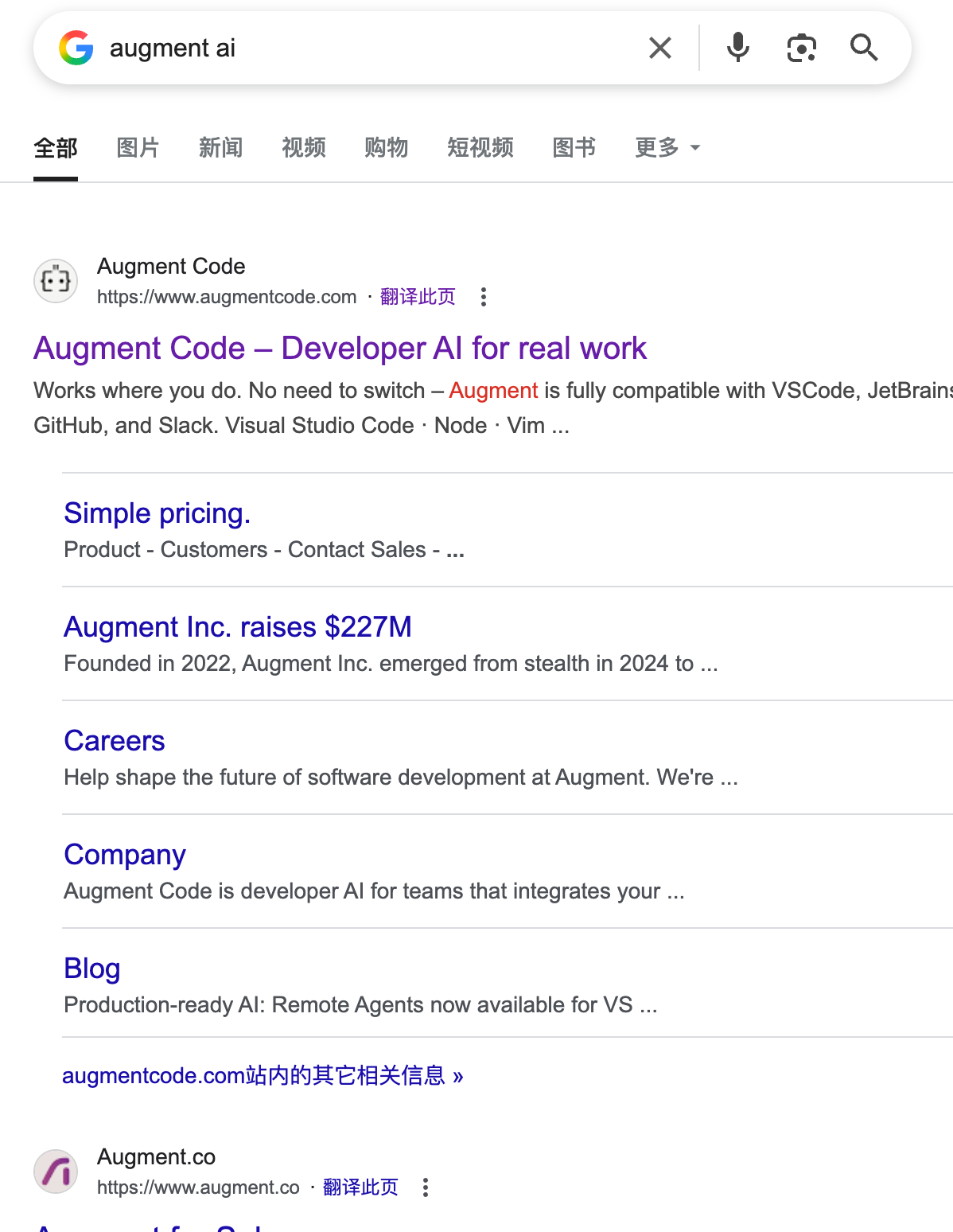Open options menu for Augment.co result

click(x=426, y=1187)
